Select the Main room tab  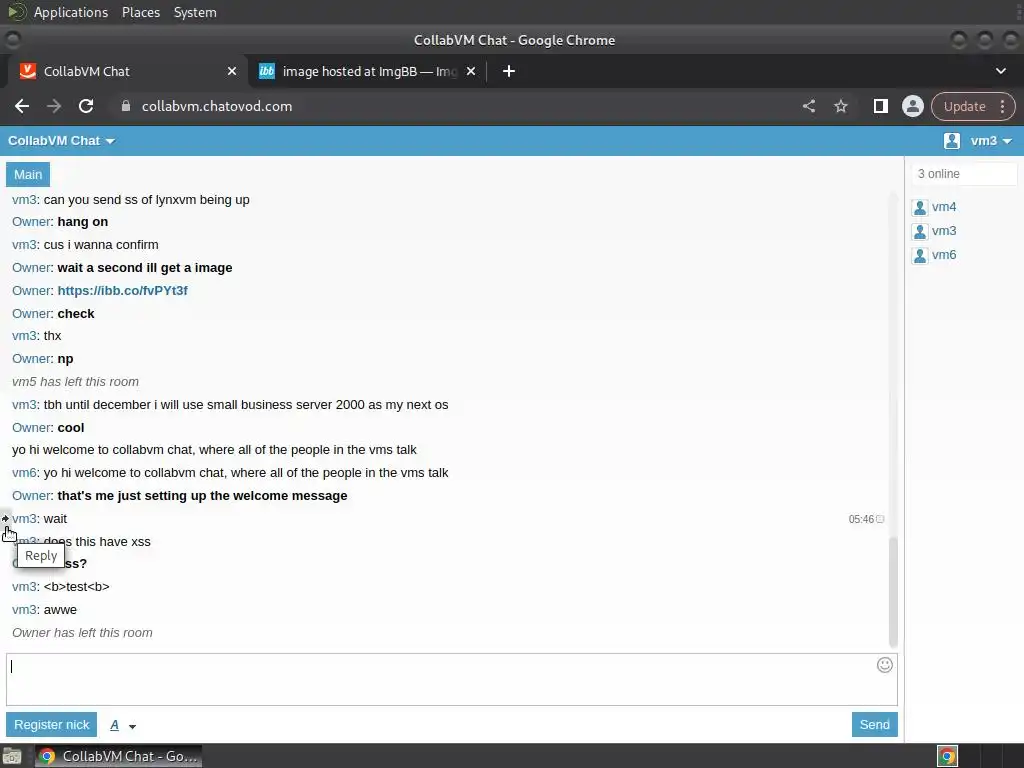point(28,174)
